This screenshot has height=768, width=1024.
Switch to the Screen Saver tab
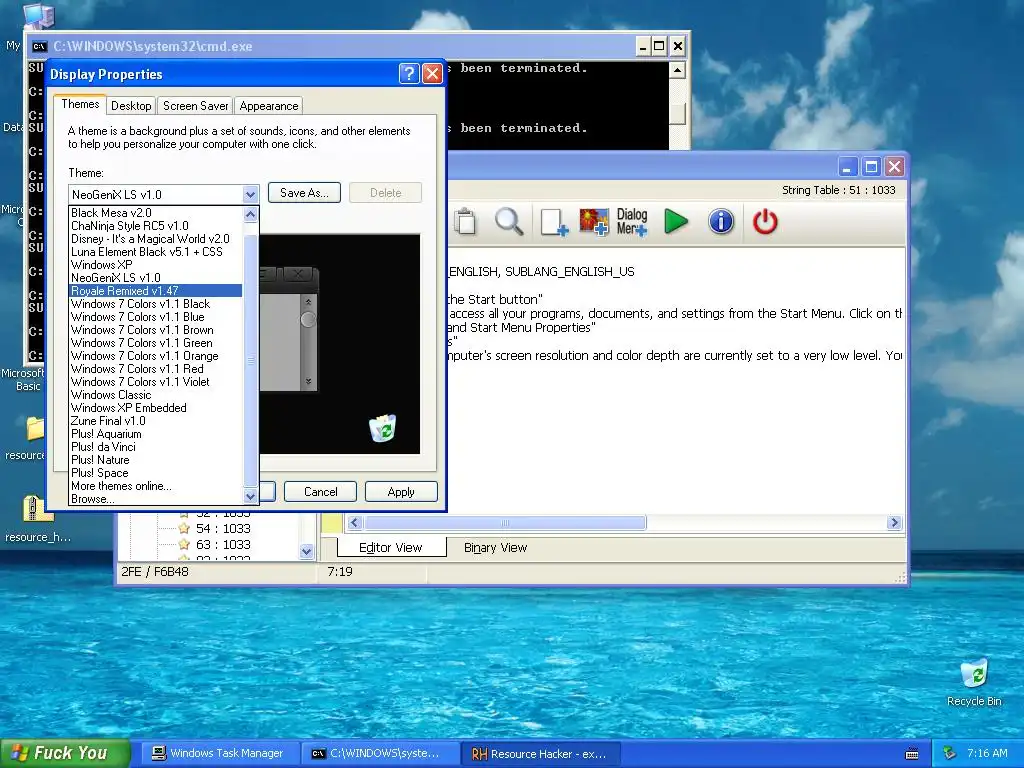(x=195, y=106)
